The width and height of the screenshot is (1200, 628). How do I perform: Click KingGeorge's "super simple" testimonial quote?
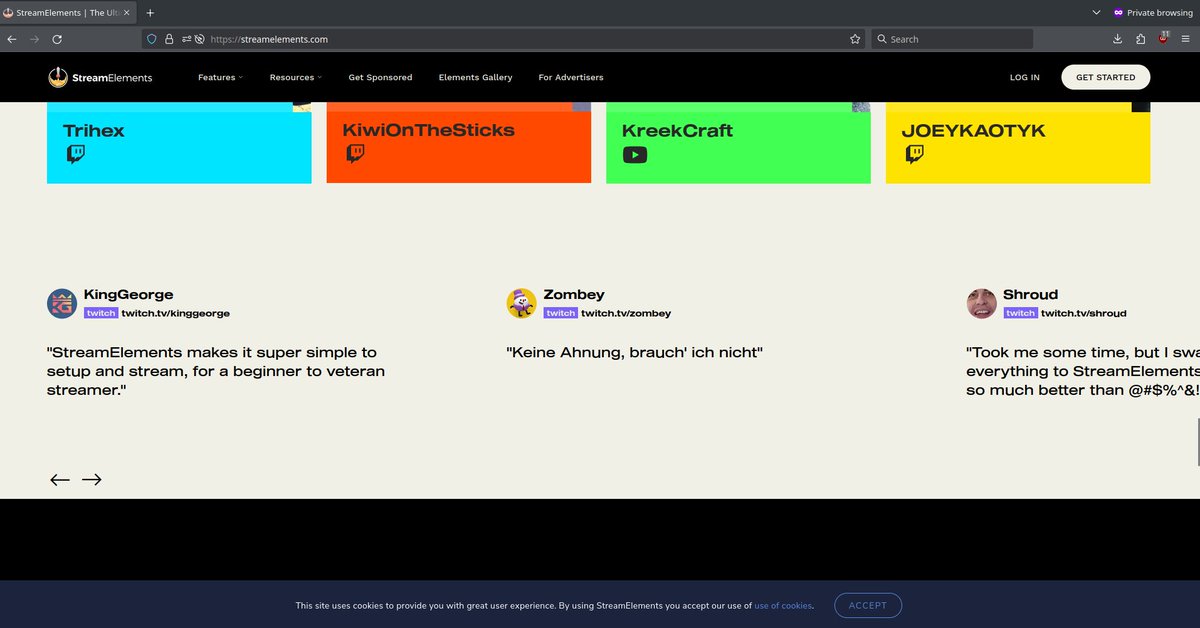pyautogui.click(x=216, y=371)
